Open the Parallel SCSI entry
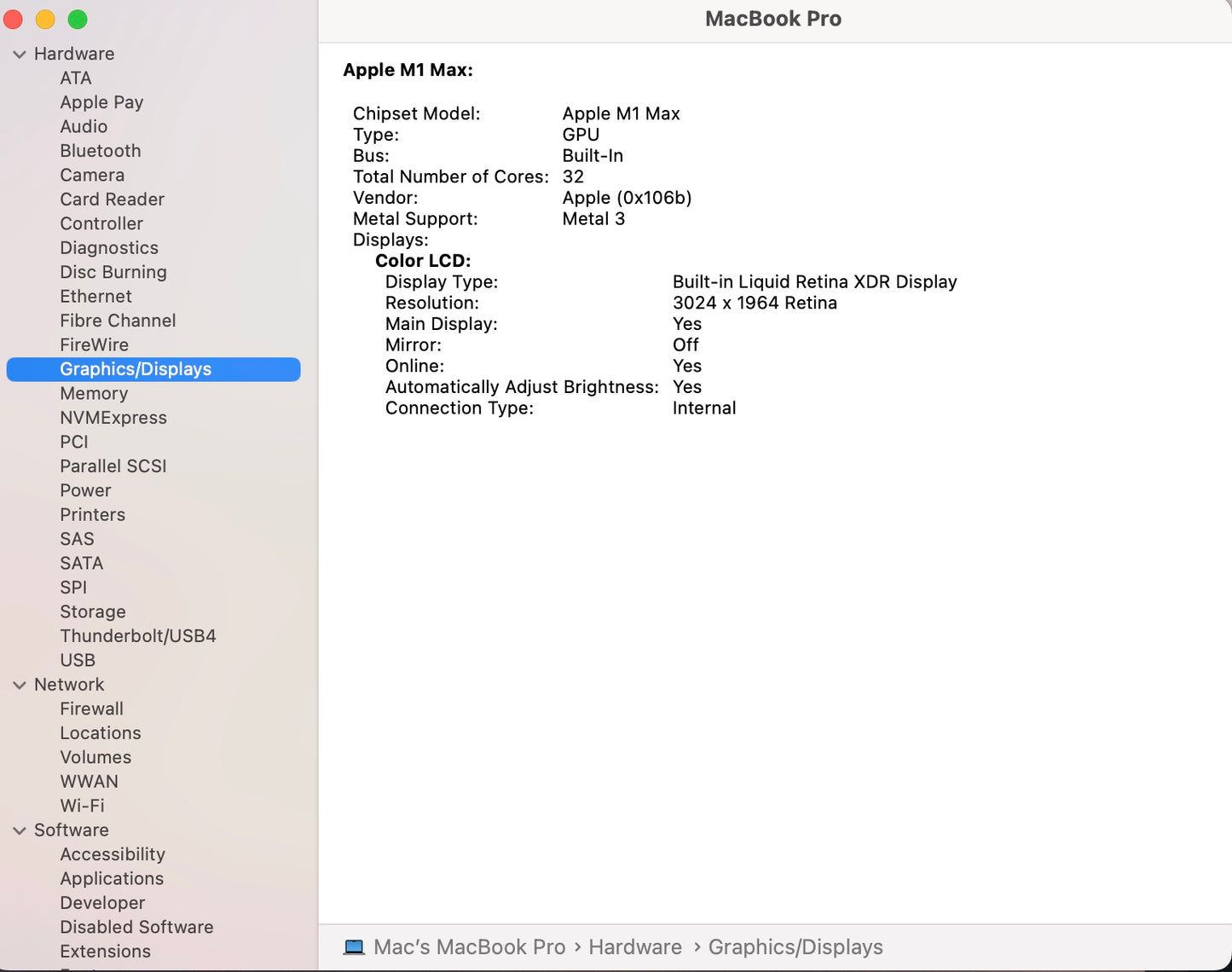The height and width of the screenshot is (972, 1232). pyautogui.click(x=113, y=466)
